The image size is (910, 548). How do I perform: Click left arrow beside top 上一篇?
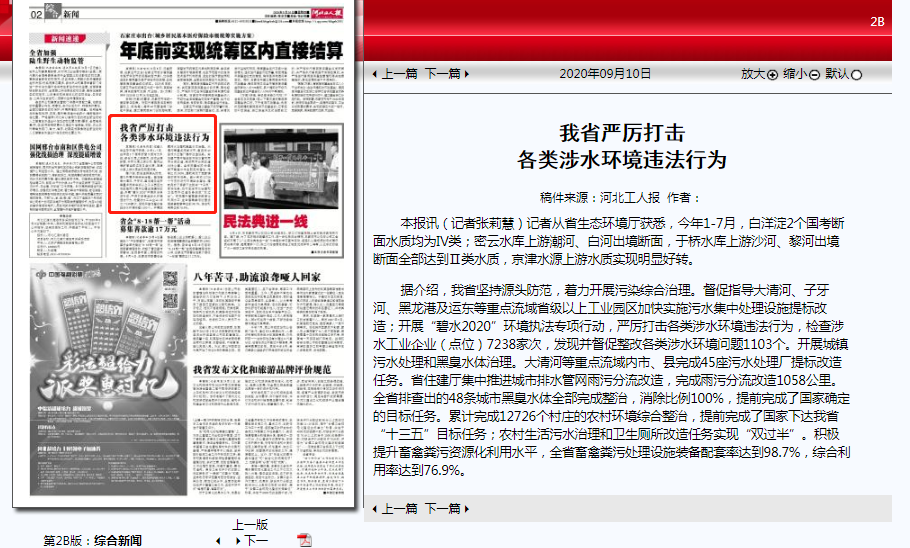374,74
